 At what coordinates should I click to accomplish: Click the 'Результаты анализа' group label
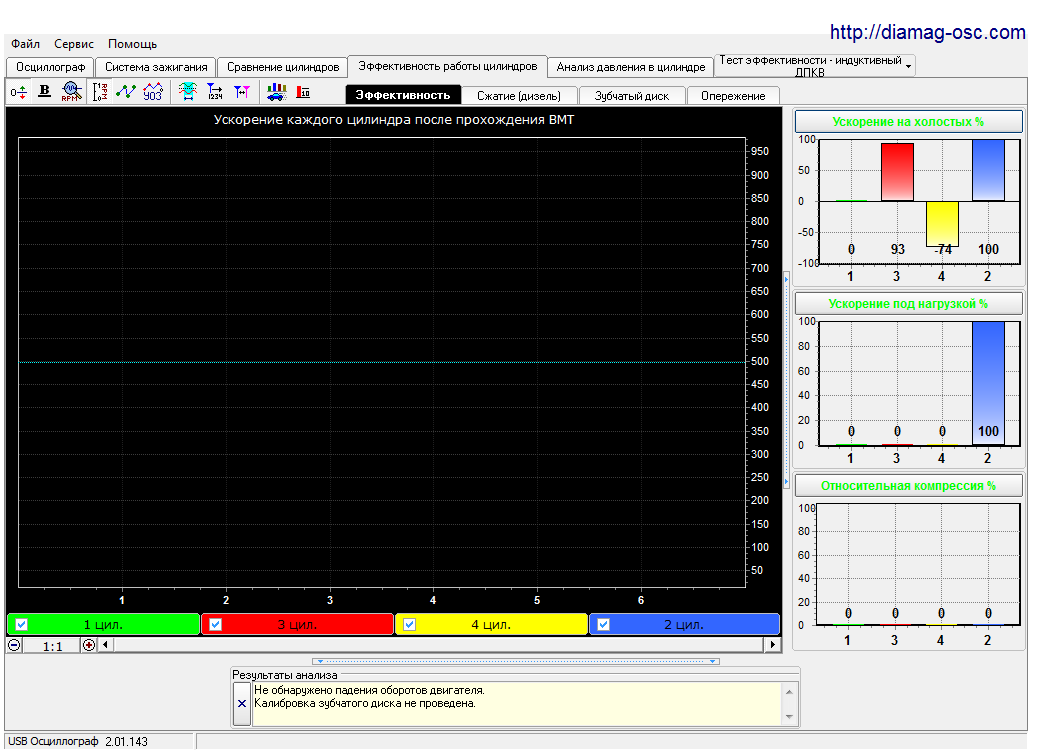(285, 675)
